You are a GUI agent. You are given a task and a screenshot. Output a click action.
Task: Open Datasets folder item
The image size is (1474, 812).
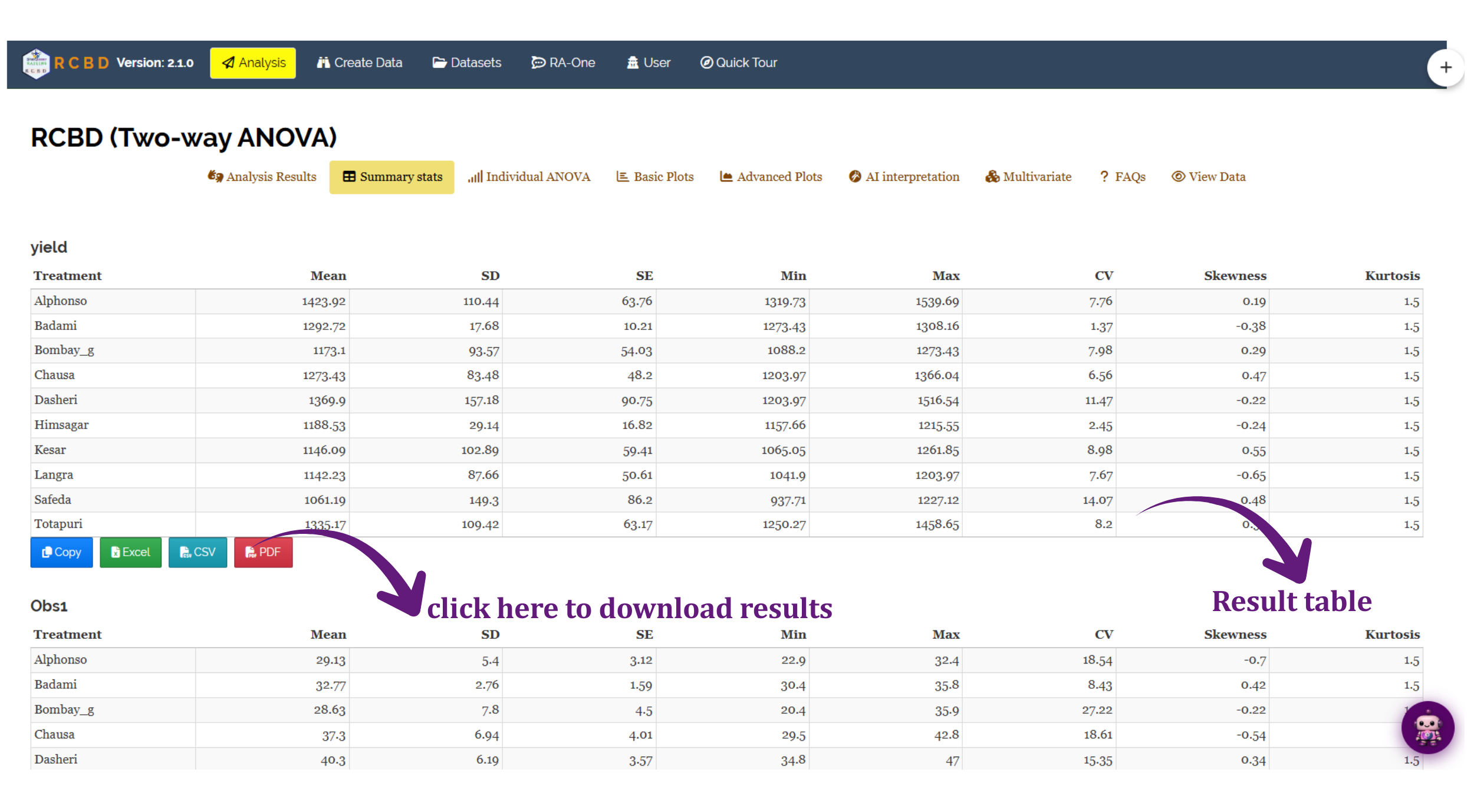pyautogui.click(x=466, y=62)
